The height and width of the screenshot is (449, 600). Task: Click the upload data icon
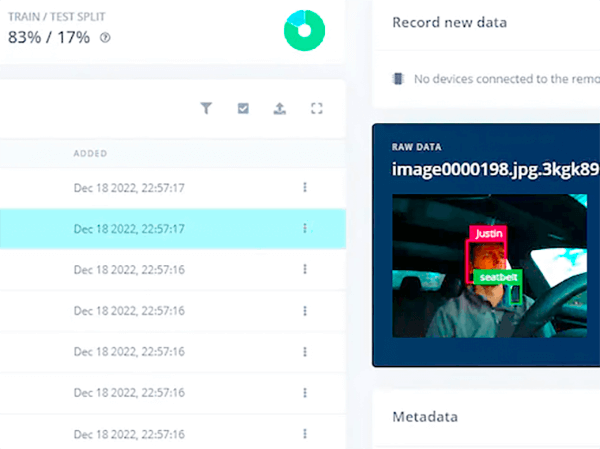point(280,109)
